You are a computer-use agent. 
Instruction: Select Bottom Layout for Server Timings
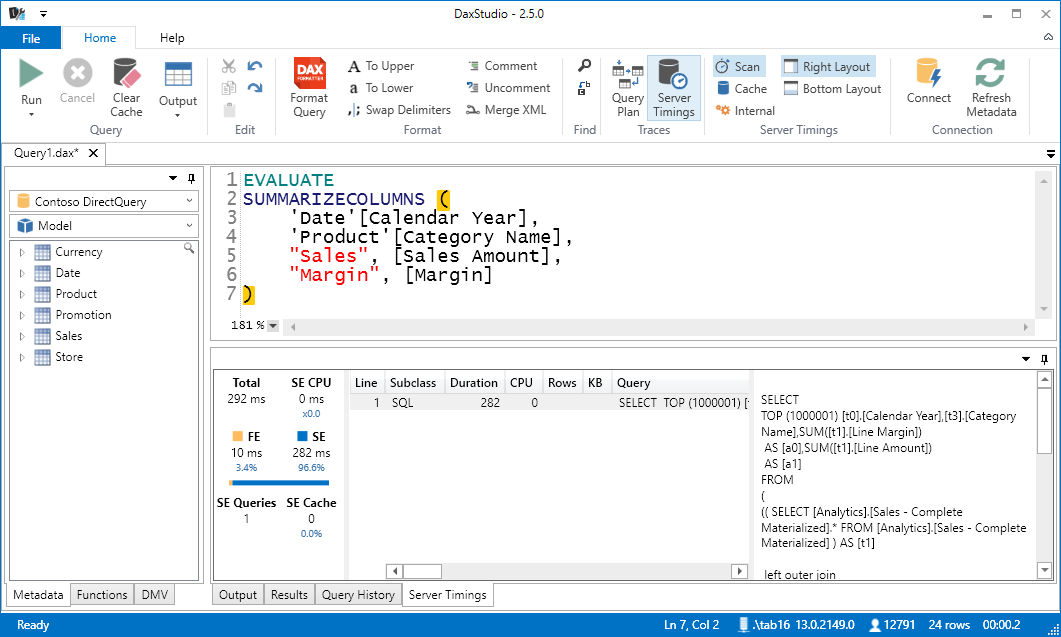point(832,89)
